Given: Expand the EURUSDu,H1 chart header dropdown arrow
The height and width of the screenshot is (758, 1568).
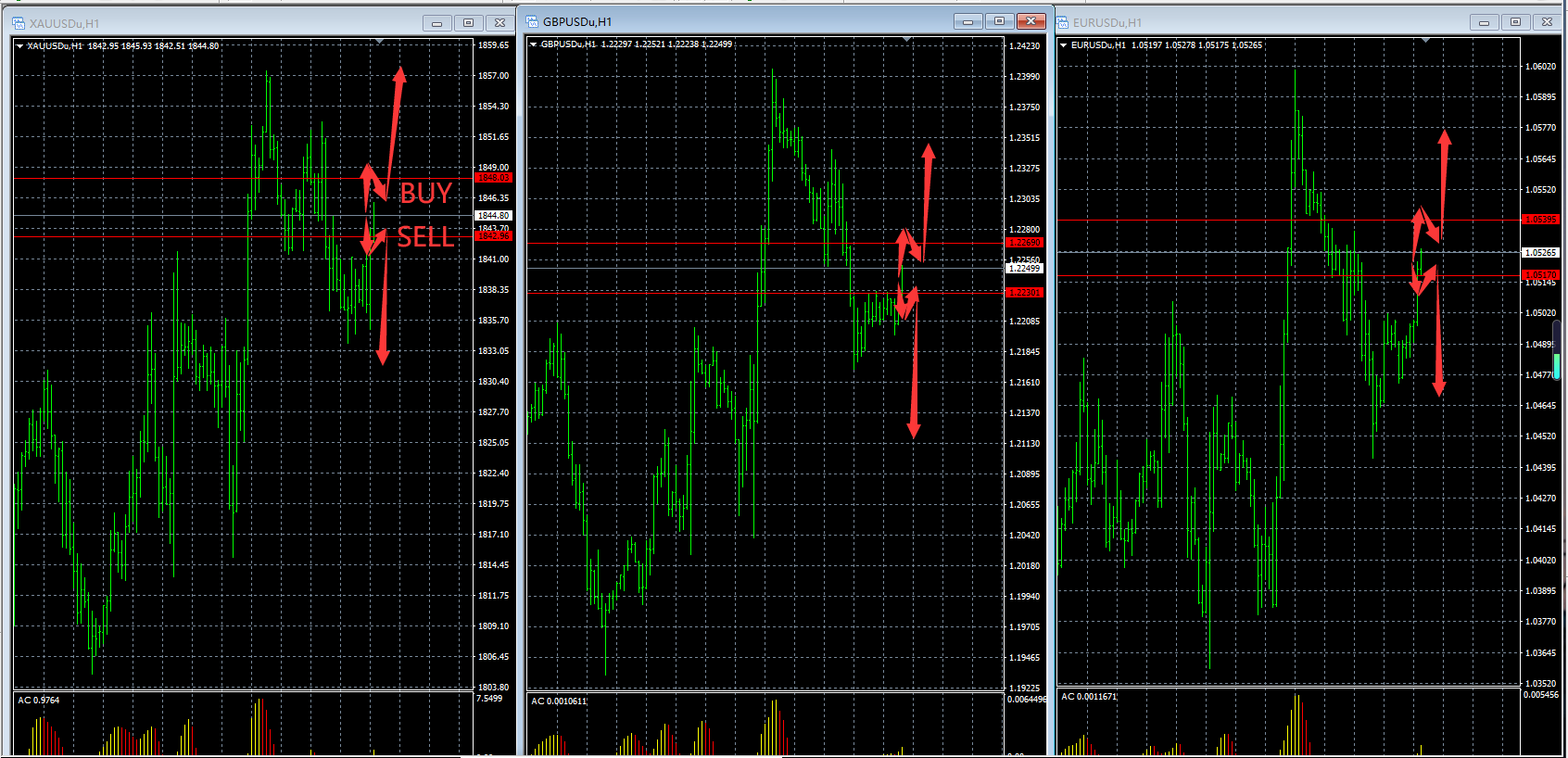Looking at the screenshot, I should click(1063, 45).
